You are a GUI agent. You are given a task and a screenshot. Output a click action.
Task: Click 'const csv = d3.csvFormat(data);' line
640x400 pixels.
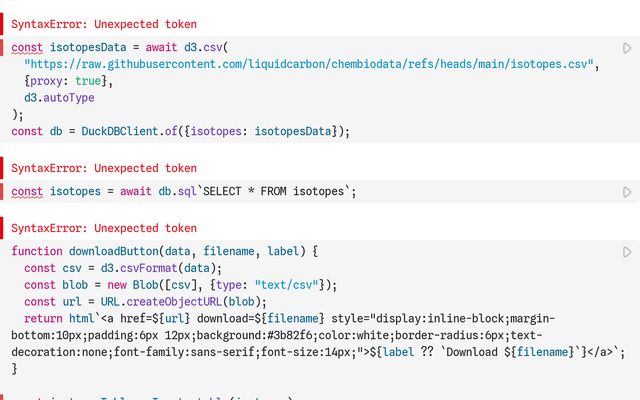pos(123,268)
